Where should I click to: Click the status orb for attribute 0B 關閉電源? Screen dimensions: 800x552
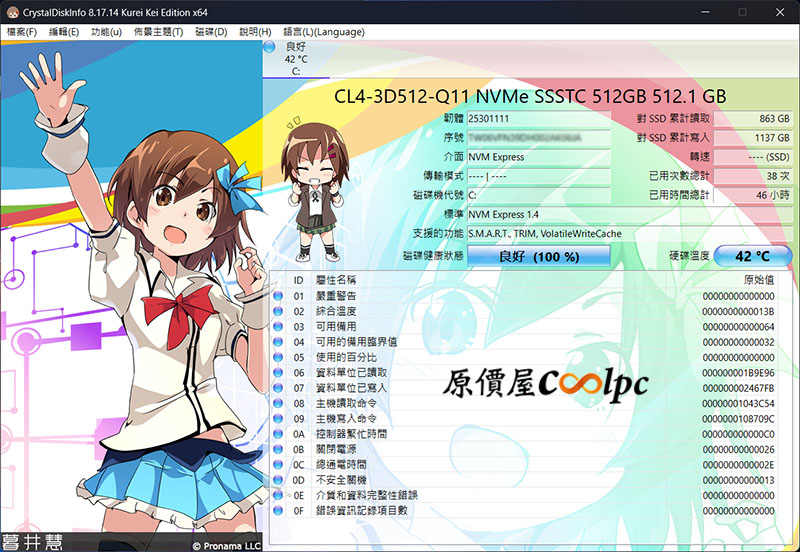278,449
